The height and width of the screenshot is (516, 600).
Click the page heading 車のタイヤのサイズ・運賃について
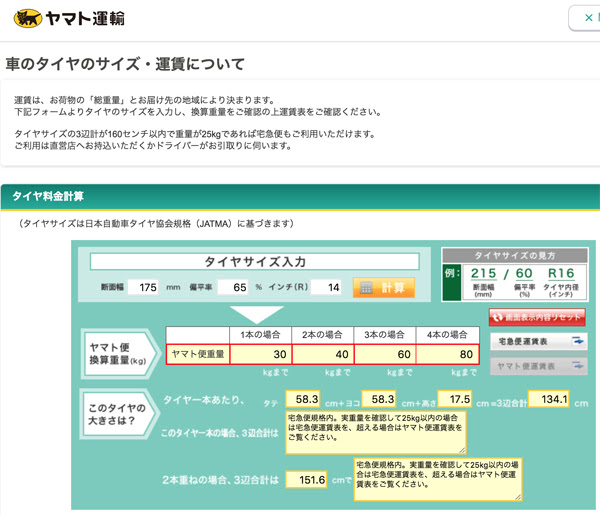point(125,64)
